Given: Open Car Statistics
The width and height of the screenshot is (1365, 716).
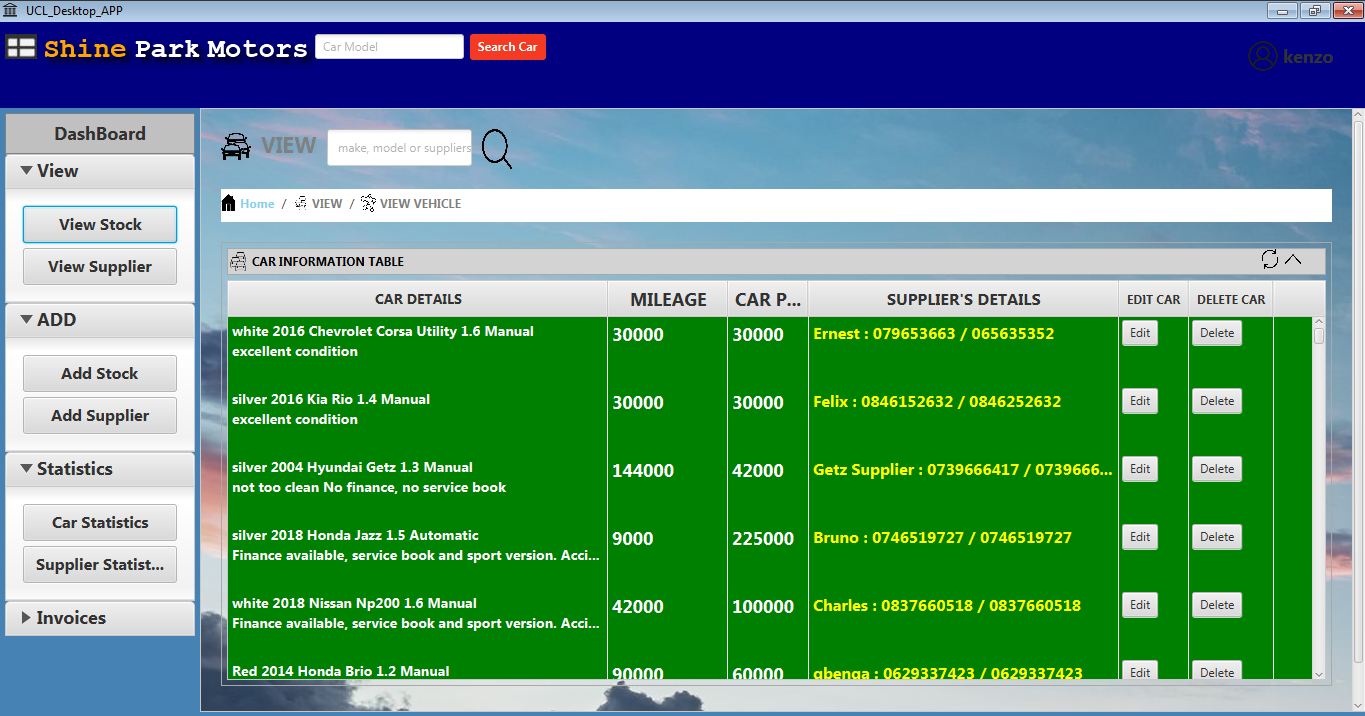Looking at the screenshot, I should (100, 523).
